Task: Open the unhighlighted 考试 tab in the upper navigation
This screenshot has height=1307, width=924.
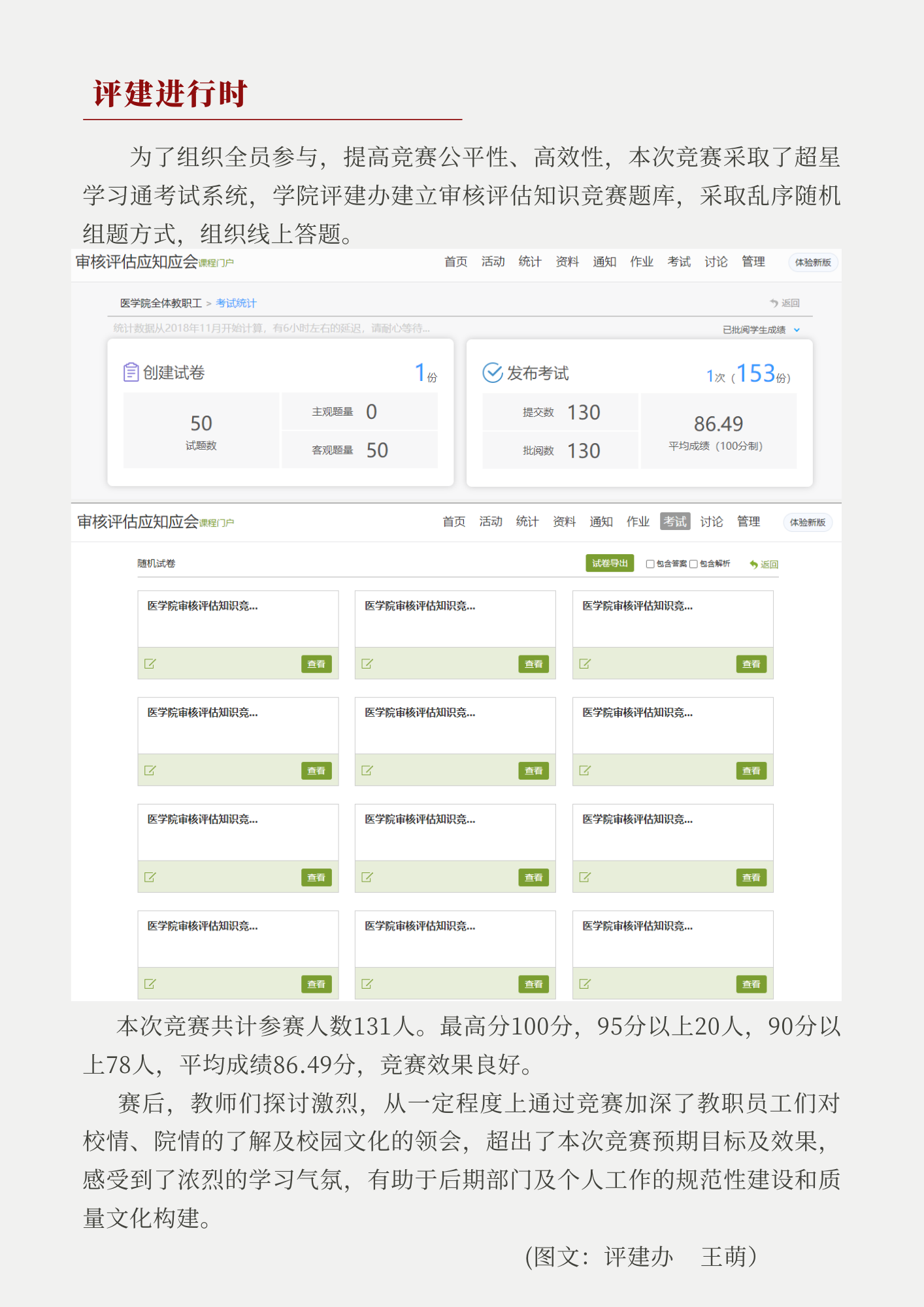Action: (x=679, y=262)
